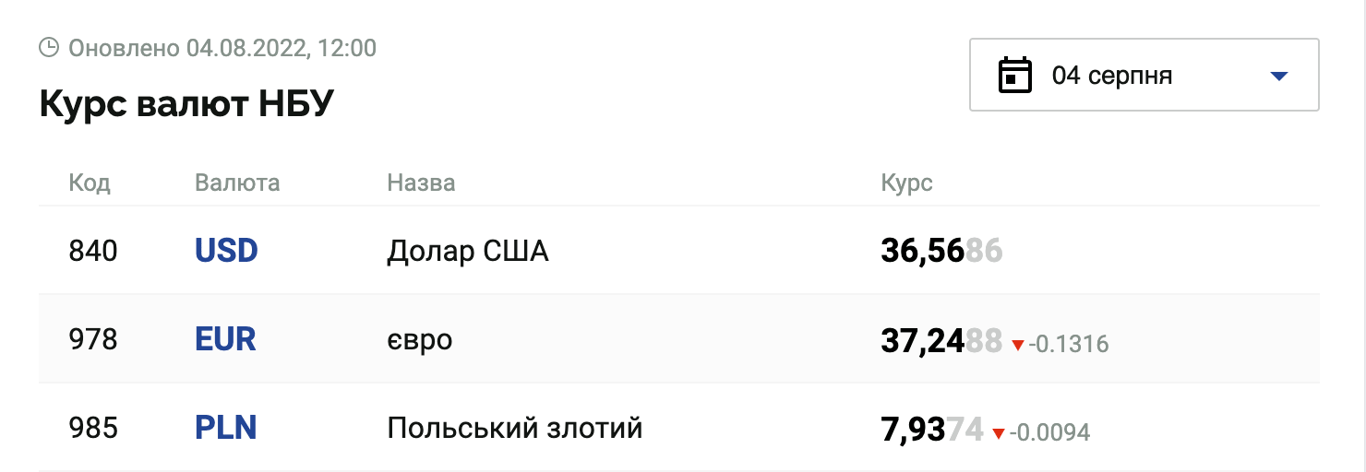Click the Курс валют НБУ heading
Screen dimensions: 1366x472
click(x=186, y=104)
